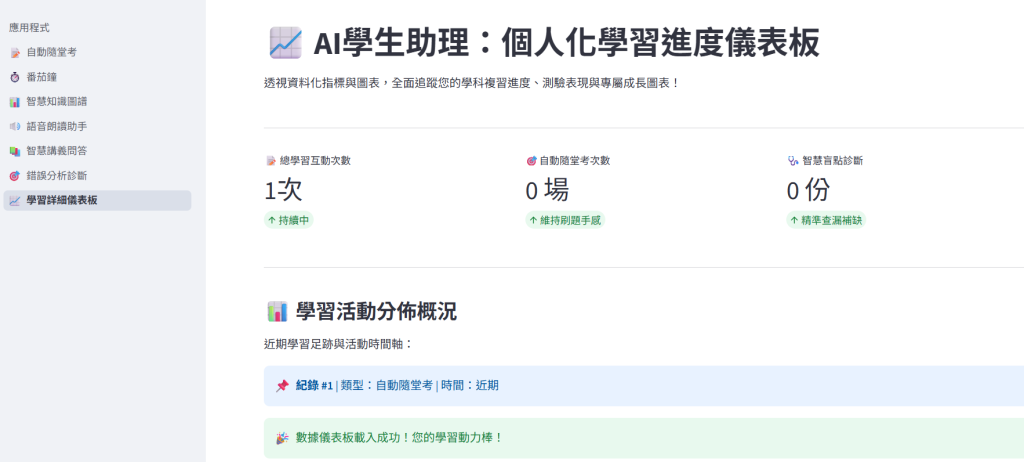Viewport: 1024px width, 462px height.
Task: Click the 1次 metric value
Action: point(283,190)
